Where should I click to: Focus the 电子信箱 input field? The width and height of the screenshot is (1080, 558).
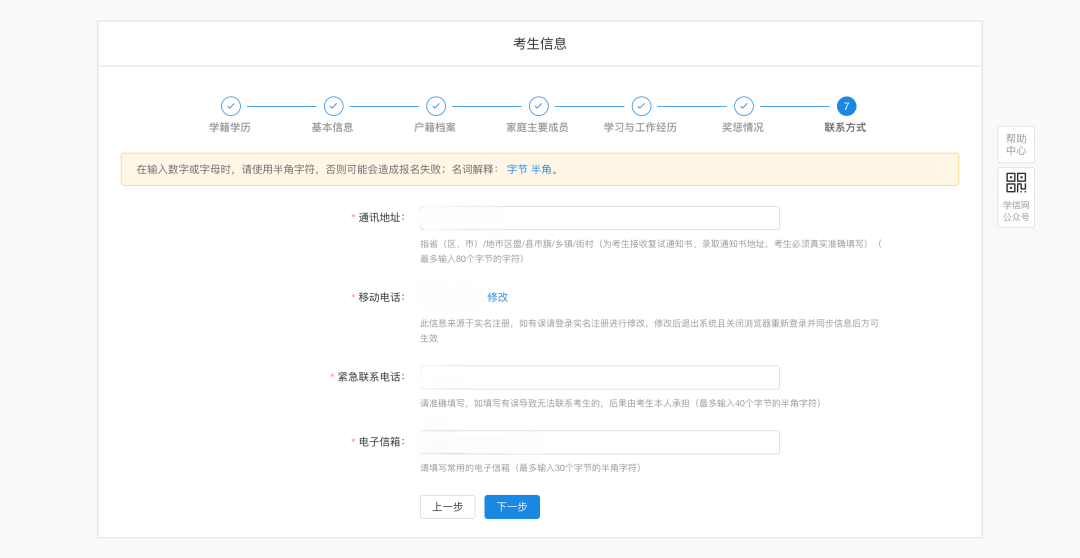pyautogui.click(x=599, y=442)
